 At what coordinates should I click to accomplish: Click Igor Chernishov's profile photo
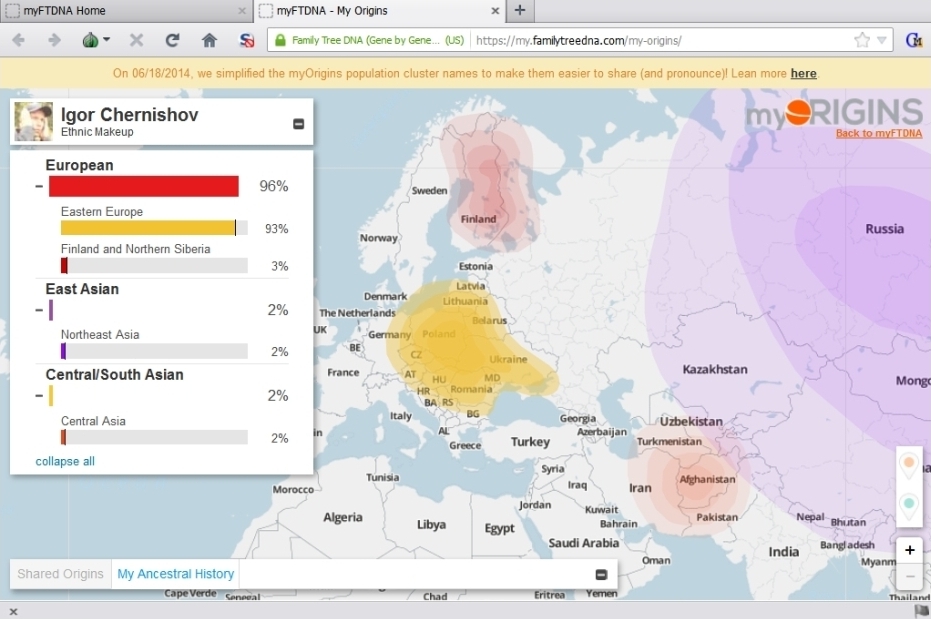pos(33,122)
